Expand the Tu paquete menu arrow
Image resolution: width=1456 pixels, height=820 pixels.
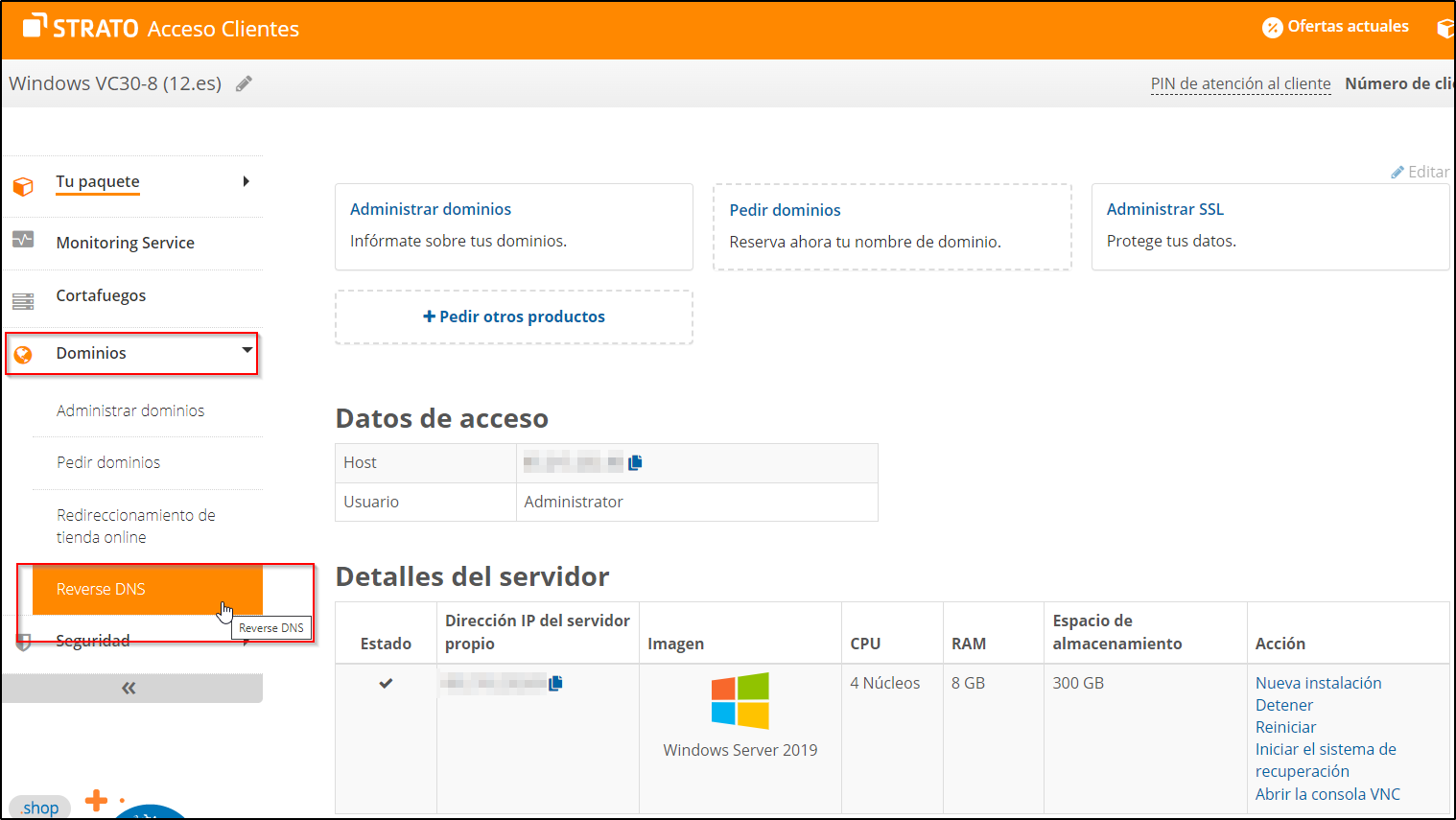247,180
